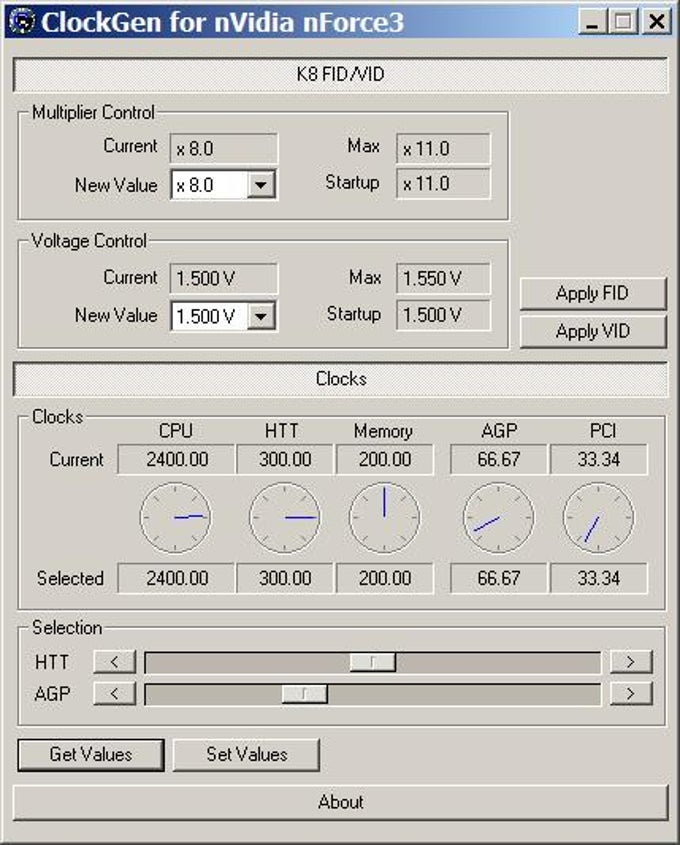Click the K8 FID/VID section header

tap(341, 74)
